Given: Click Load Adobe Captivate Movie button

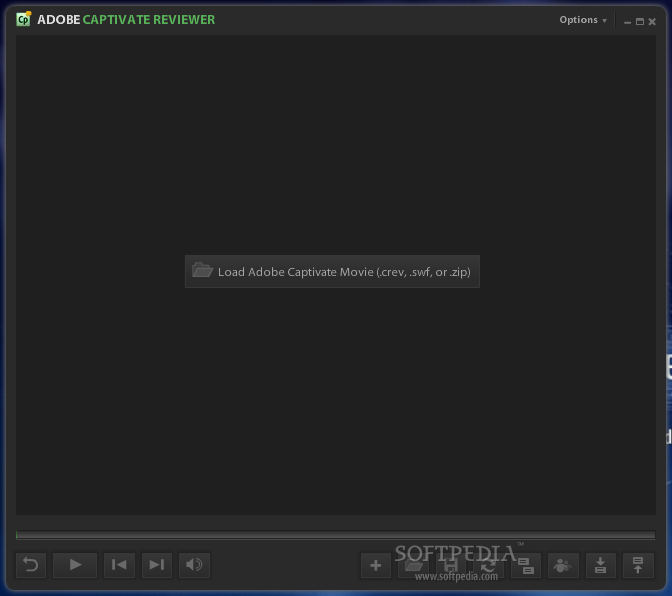Looking at the screenshot, I should [x=332, y=272].
